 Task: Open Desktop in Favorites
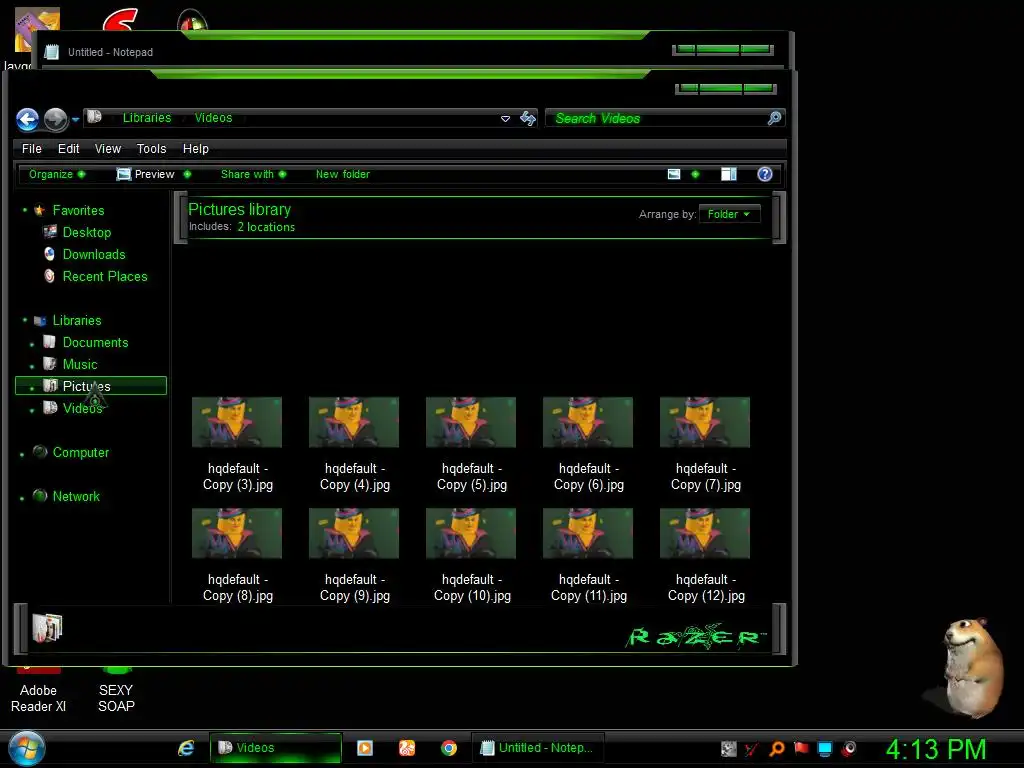(87, 232)
